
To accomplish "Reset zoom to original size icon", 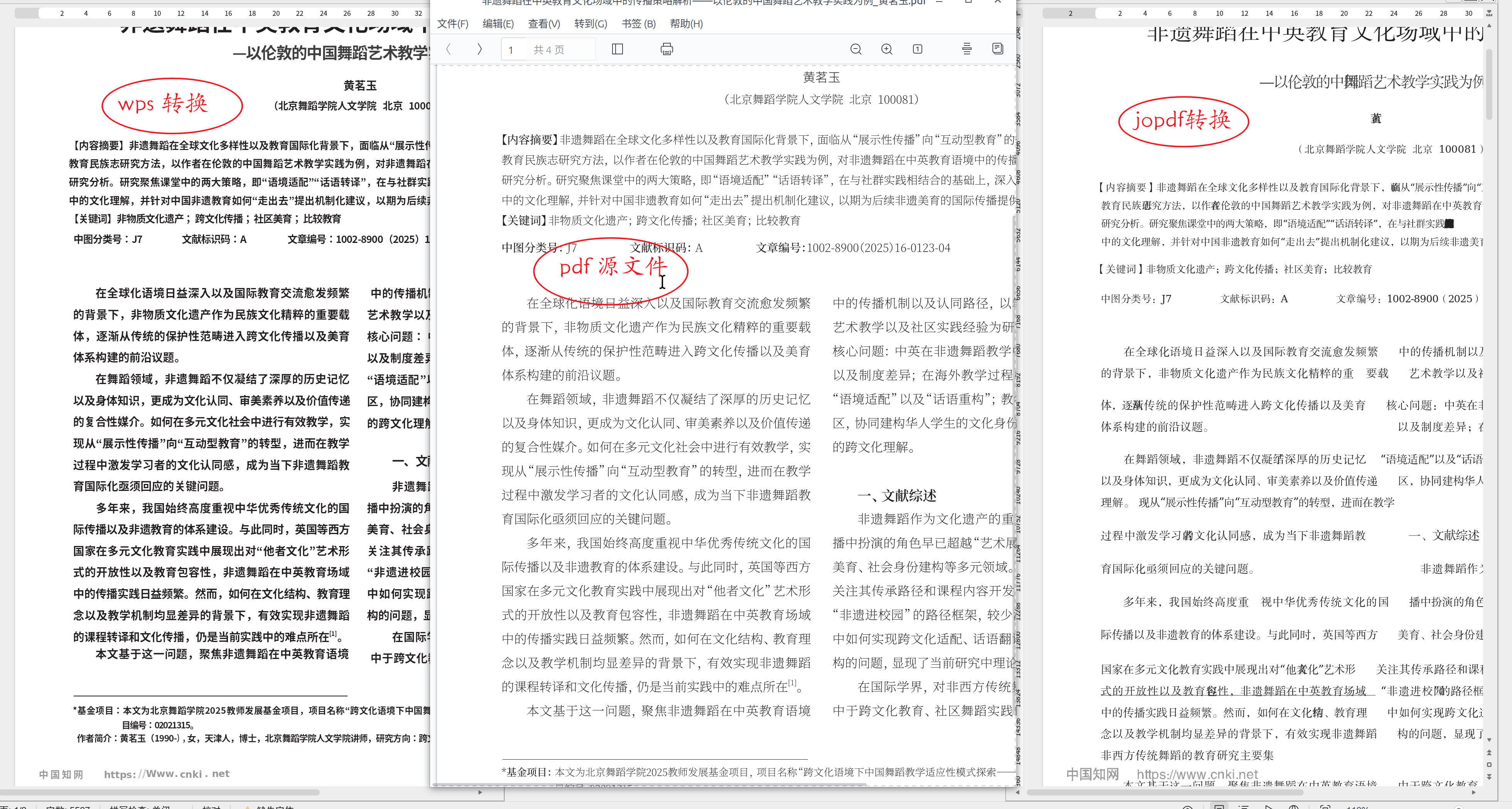I will point(917,49).
